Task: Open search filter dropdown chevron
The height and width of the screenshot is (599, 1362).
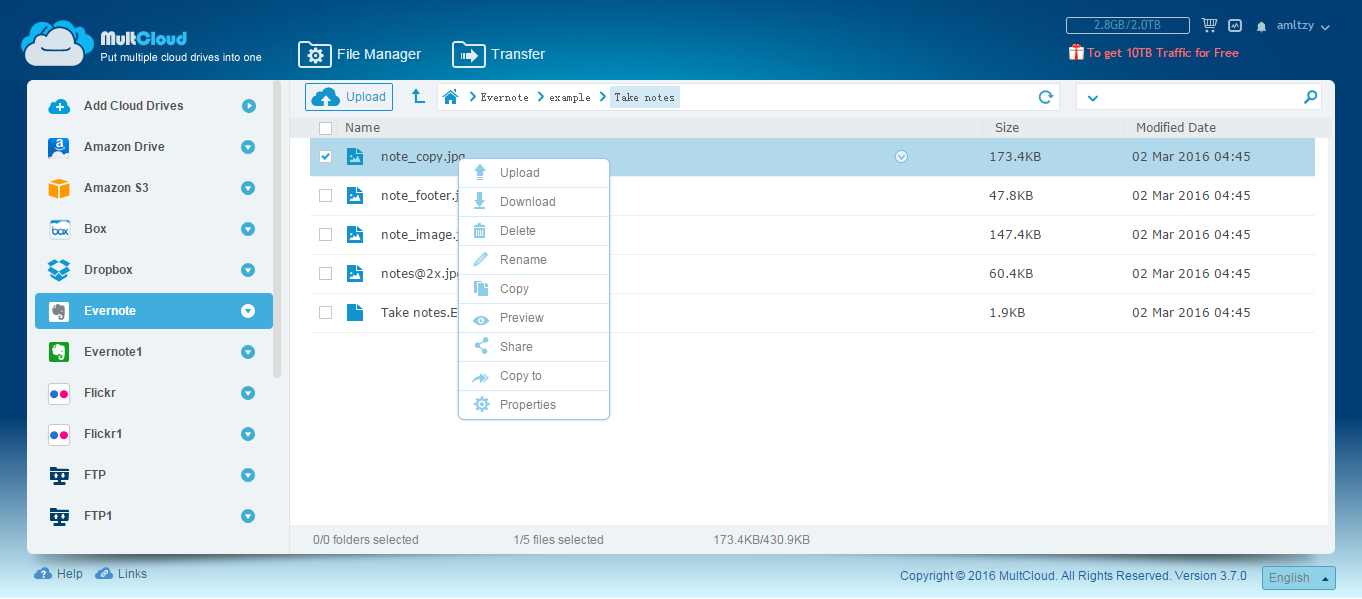Action: tap(1092, 98)
